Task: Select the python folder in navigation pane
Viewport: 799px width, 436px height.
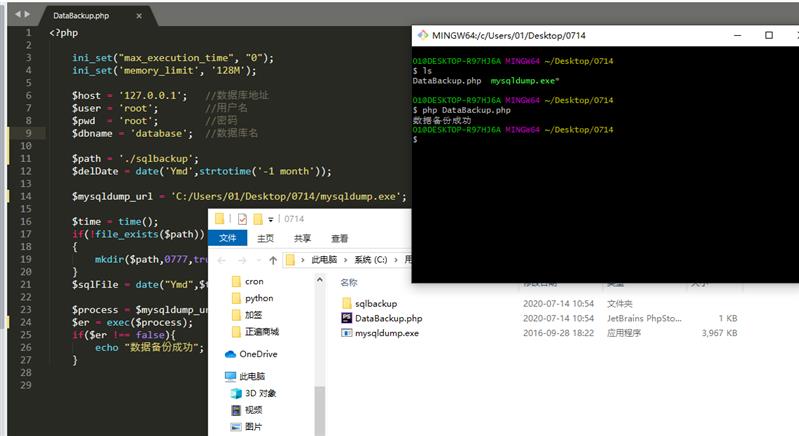Action: tap(258, 298)
